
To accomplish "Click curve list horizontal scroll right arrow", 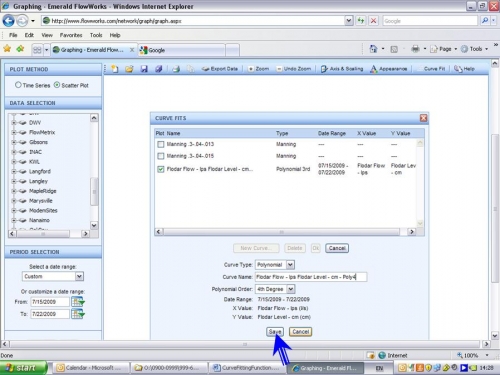I will point(412,232).
